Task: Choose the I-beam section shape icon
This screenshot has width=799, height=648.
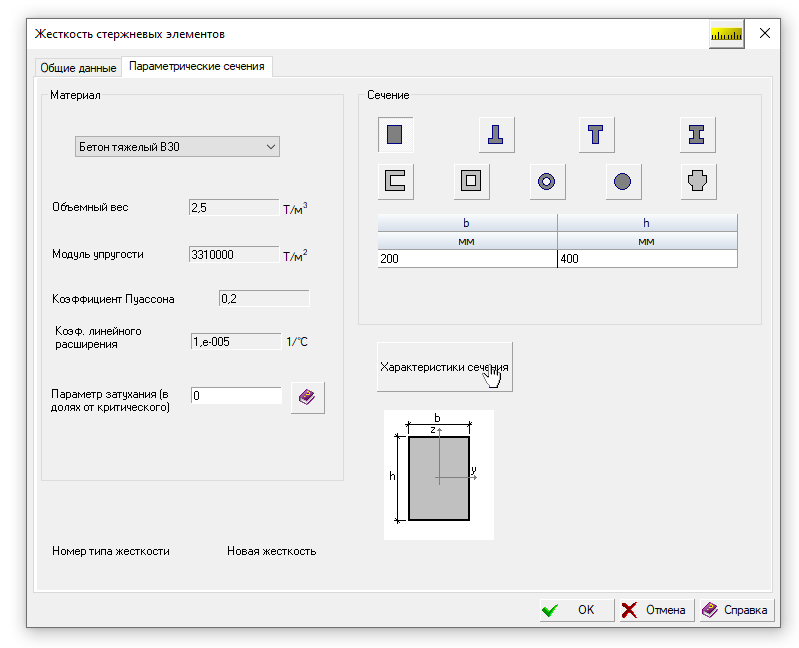Action: [x=698, y=135]
